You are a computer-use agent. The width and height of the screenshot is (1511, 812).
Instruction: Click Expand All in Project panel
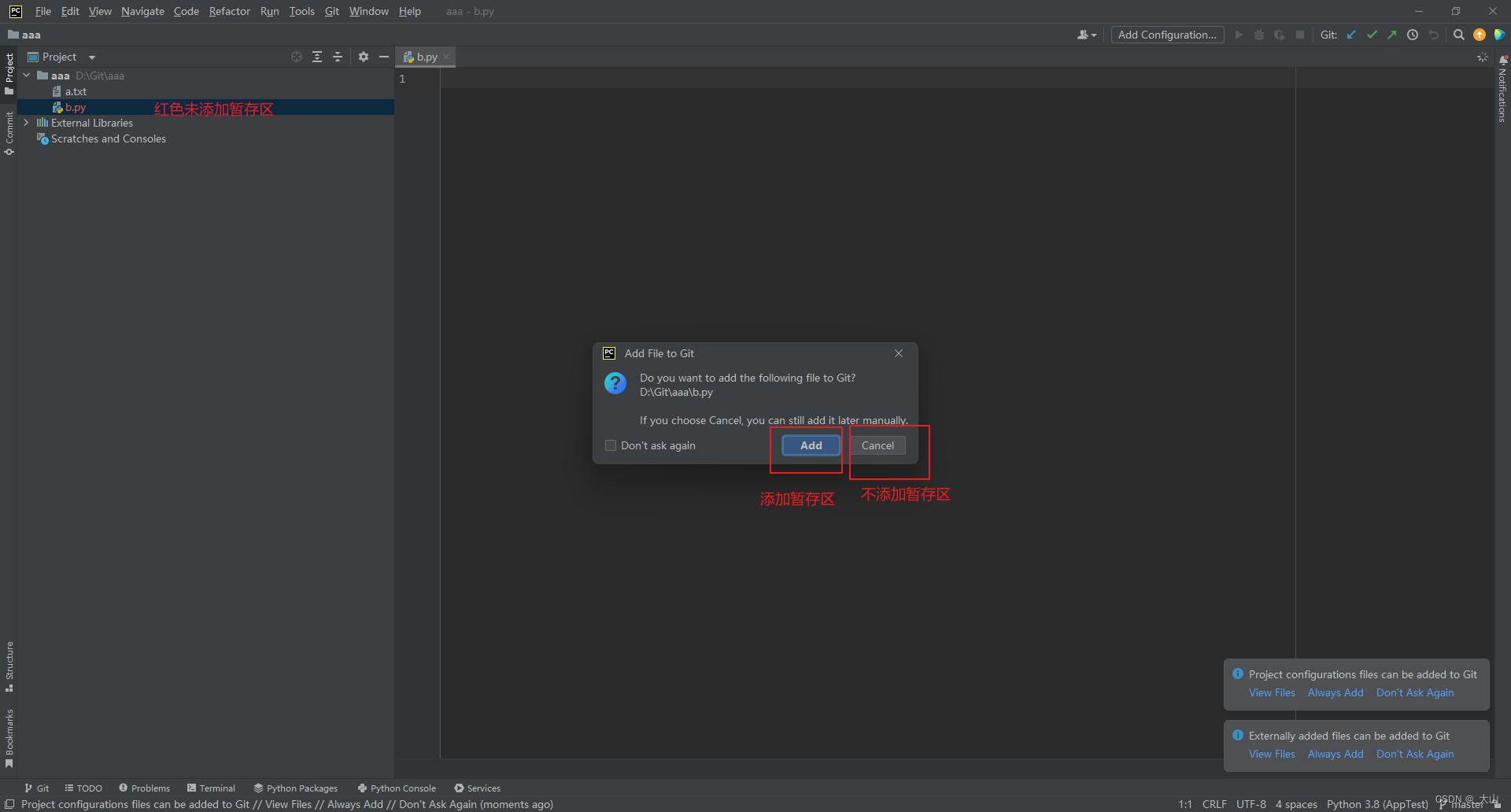317,57
